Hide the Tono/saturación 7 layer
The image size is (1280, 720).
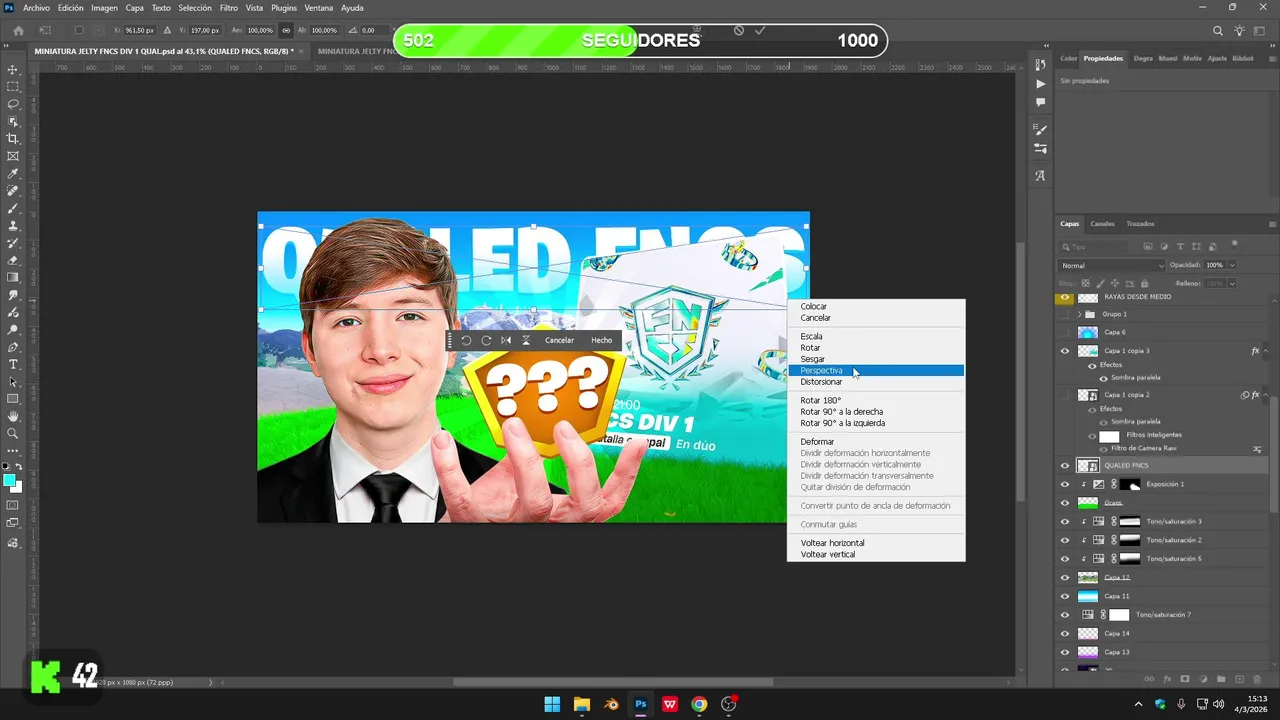(x=1064, y=615)
